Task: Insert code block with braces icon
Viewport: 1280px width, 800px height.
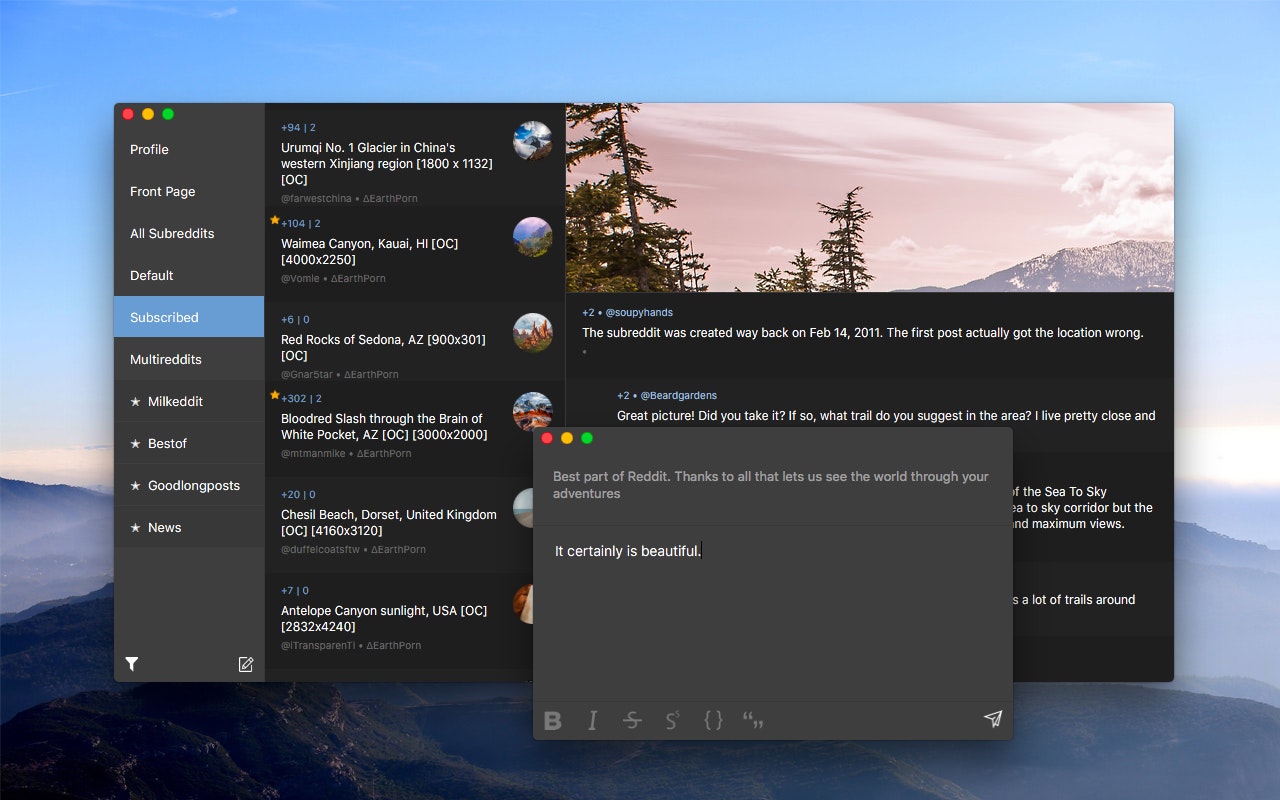Action: click(713, 720)
